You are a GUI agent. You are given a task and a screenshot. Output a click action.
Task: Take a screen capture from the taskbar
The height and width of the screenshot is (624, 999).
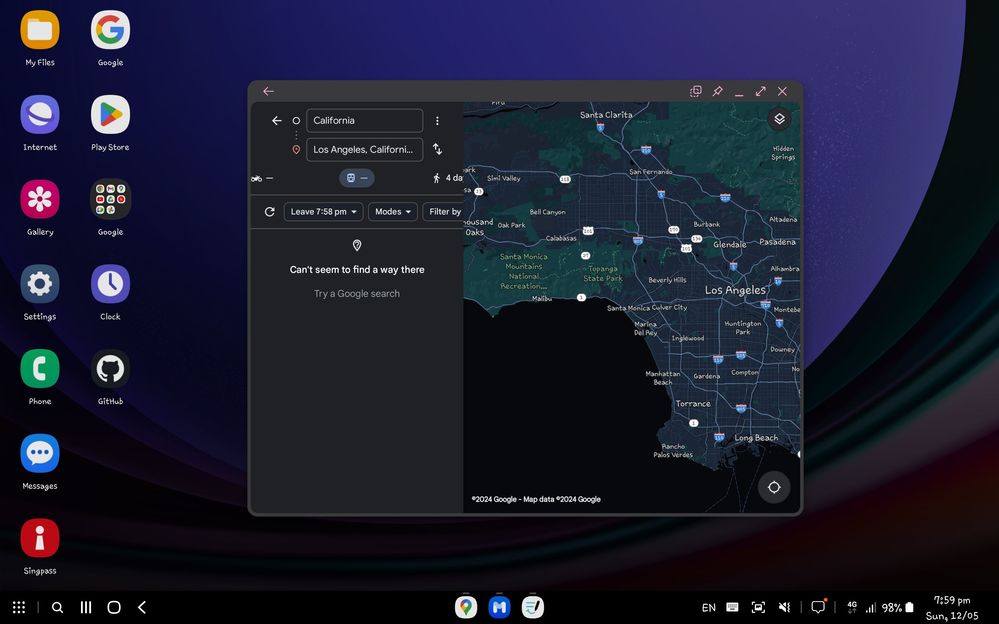tap(758, 607)
